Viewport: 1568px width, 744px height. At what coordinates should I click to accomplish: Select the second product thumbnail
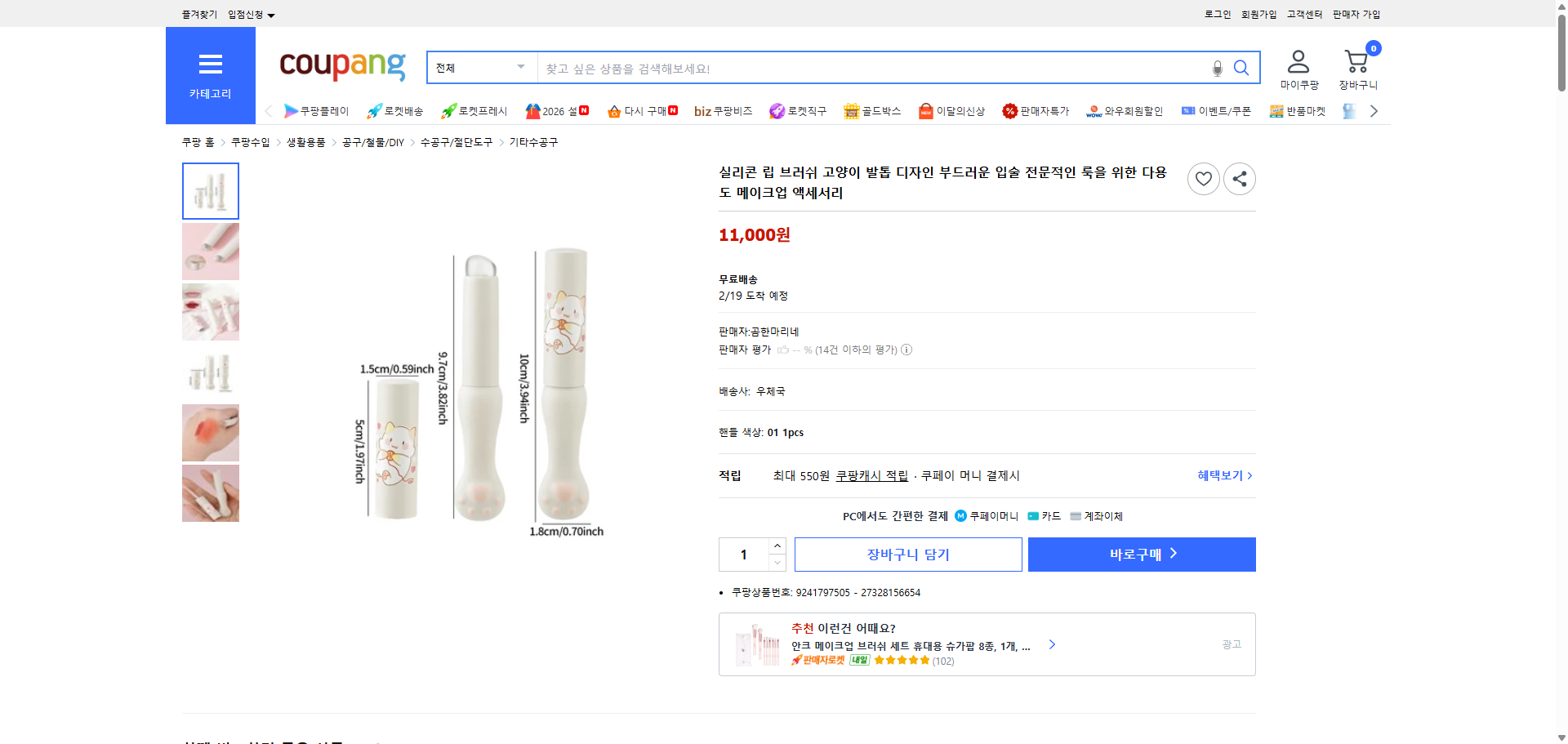tap(210, 251)
